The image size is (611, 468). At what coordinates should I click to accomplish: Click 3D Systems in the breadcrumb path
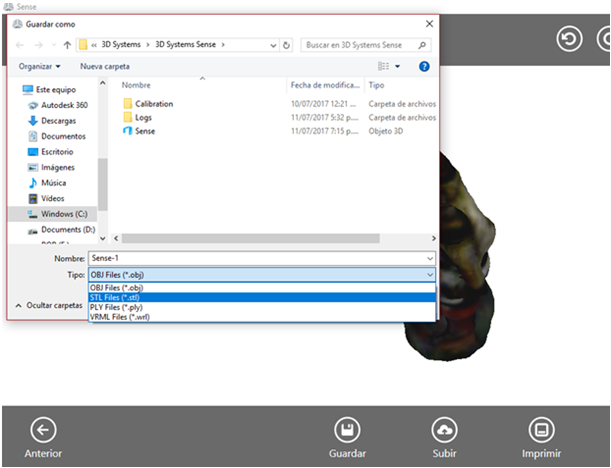coord(121,45)
